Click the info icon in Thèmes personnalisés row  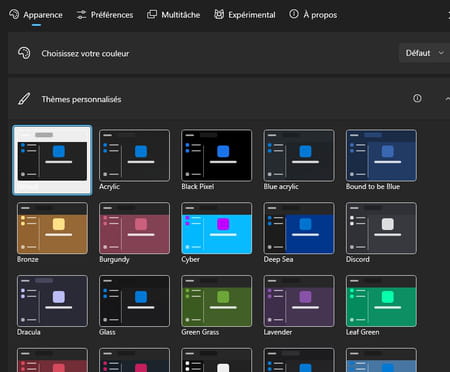click(x=417, y=98)
